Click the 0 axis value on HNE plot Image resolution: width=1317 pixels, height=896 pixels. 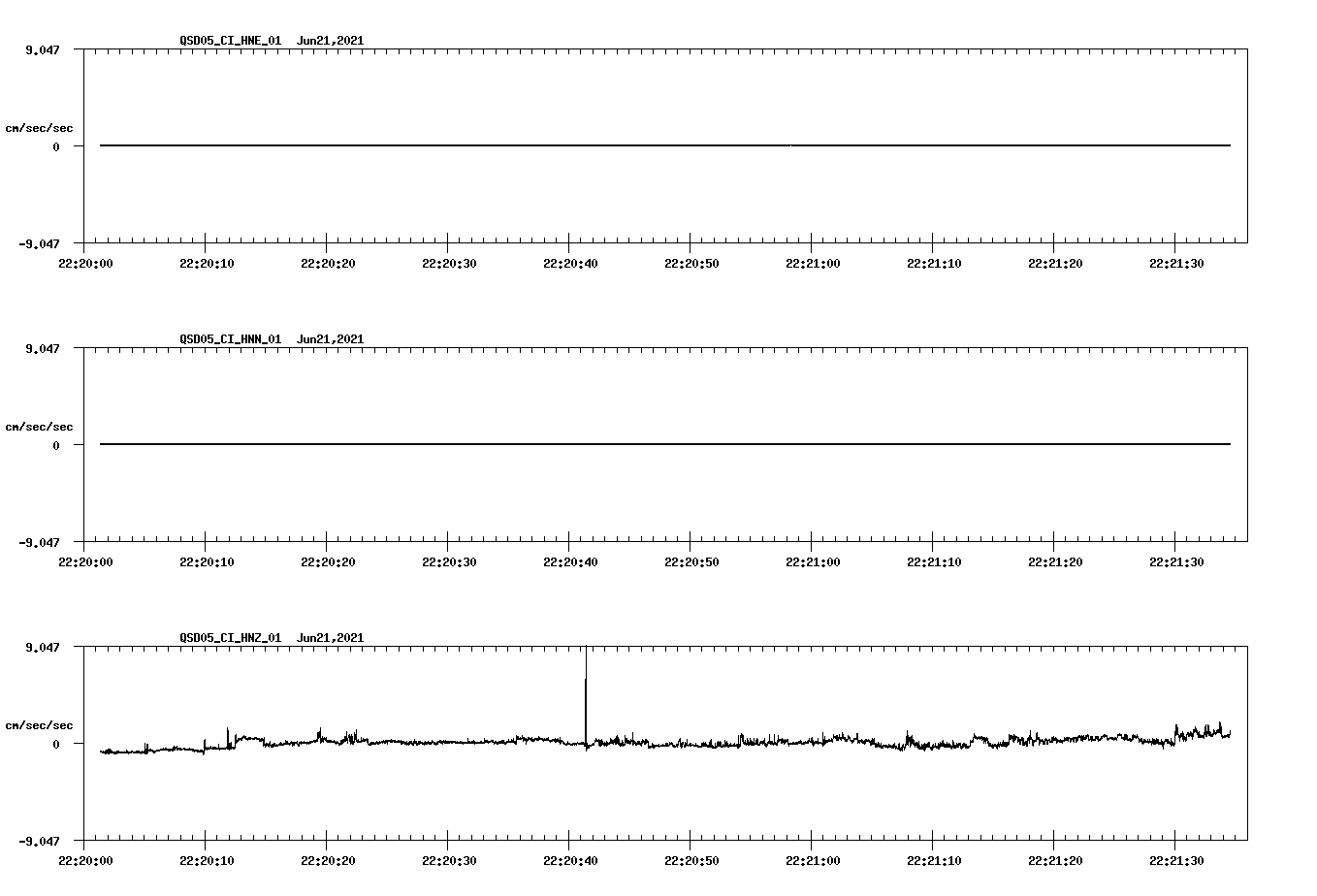[x=56, y=146]
